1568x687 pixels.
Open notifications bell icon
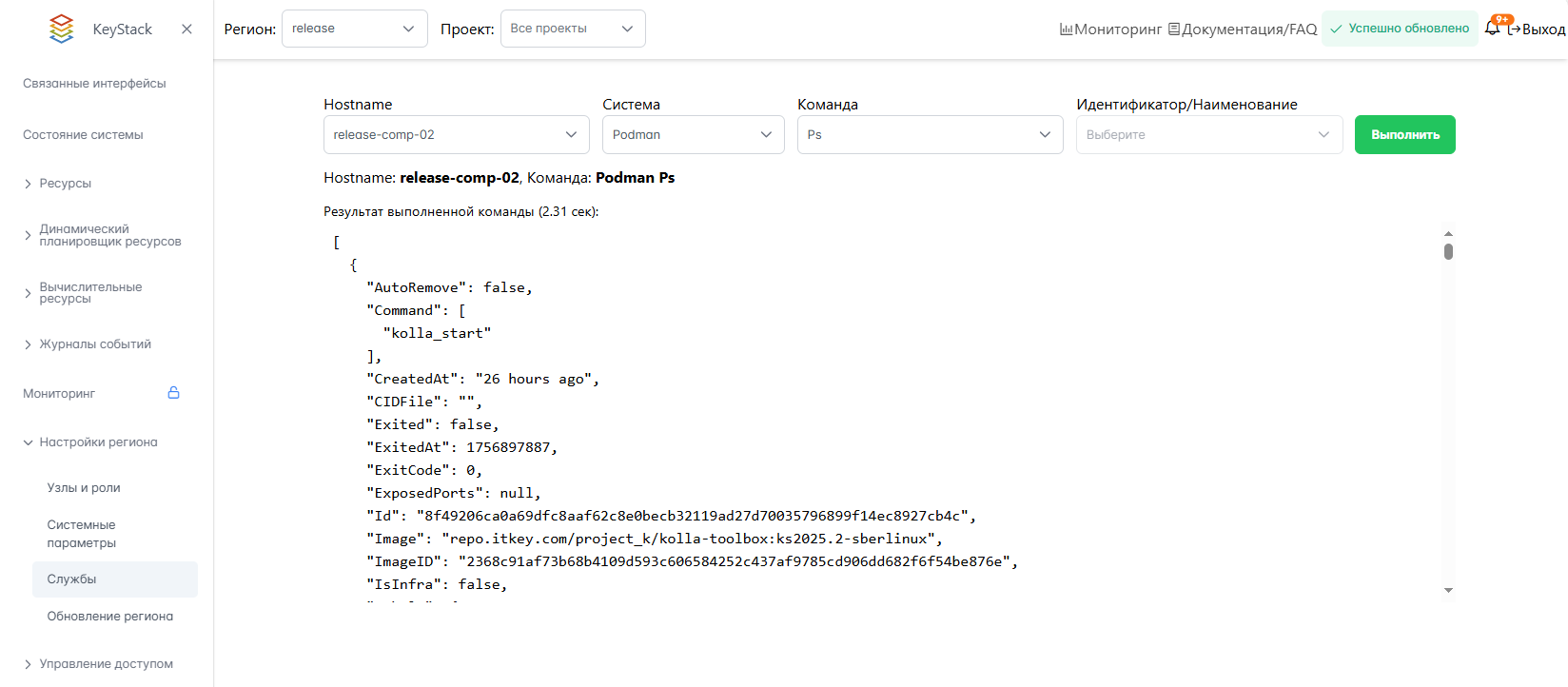tap(1492, 29)
